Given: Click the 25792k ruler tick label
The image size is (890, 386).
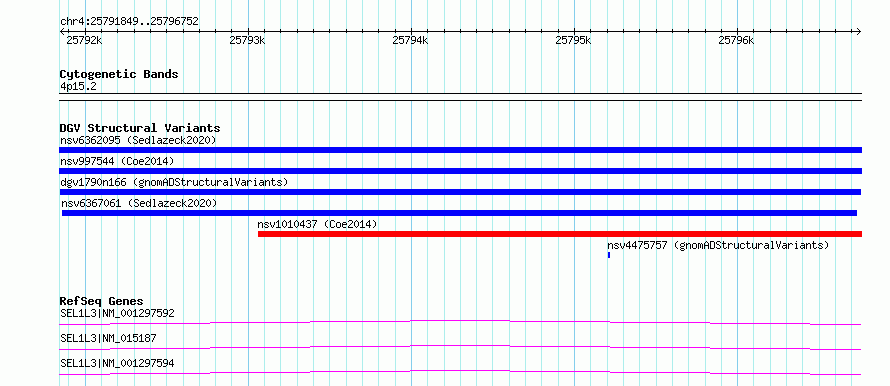Looking at the screenshot, I should [x=84, y=40].
